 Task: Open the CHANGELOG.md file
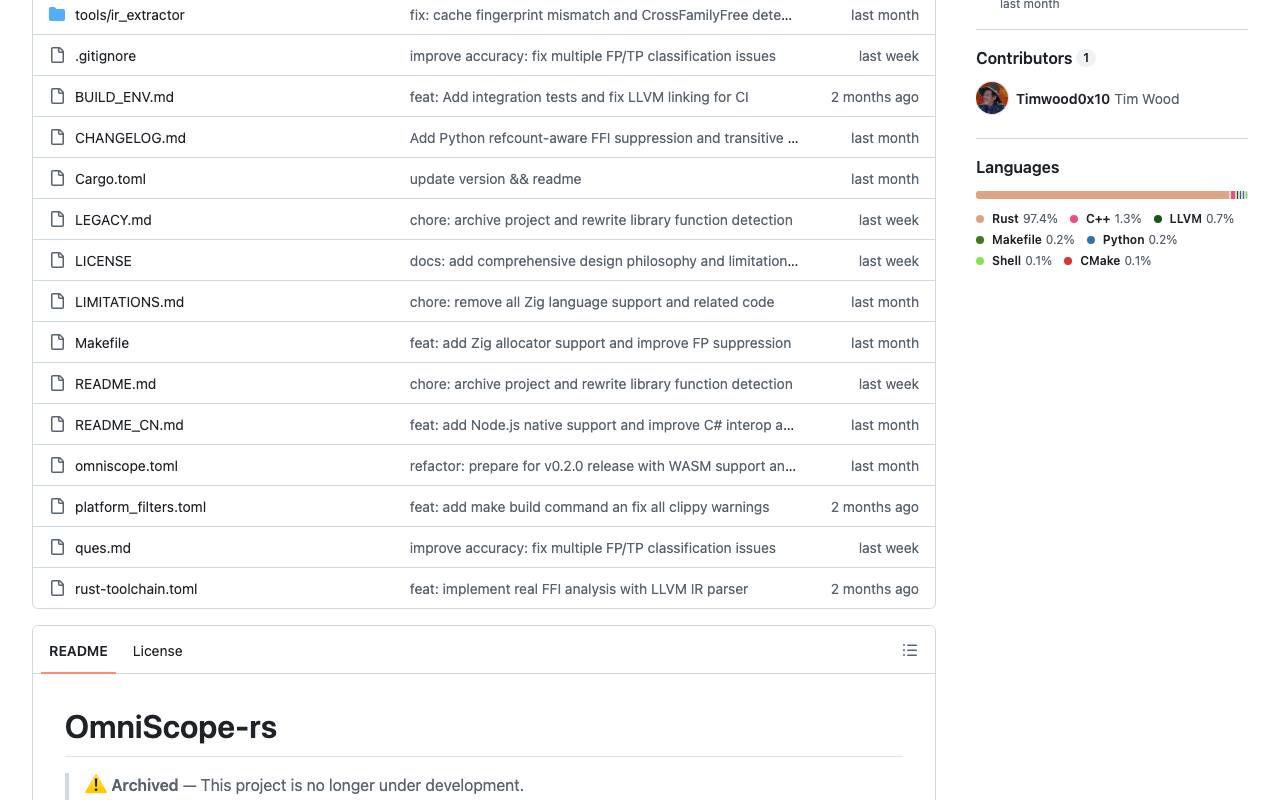(130, 138)
